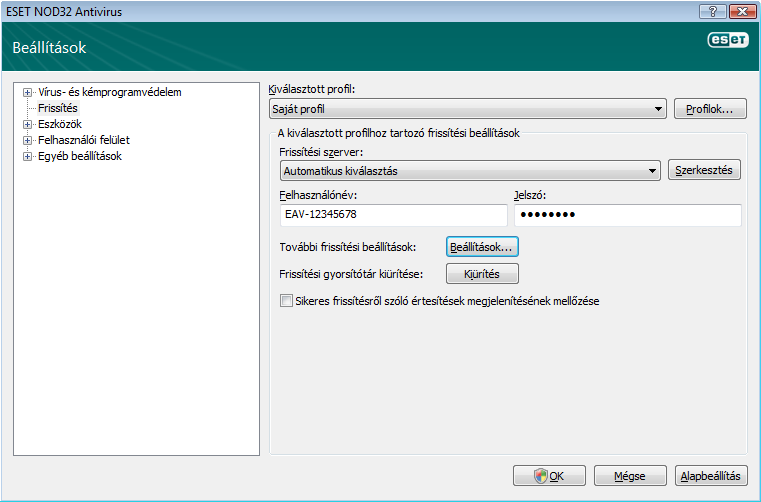Screen dimensions: 761x502
Task: Expand Vírus- és kémprogramvédelem tree node
Action: click(28, 92)
